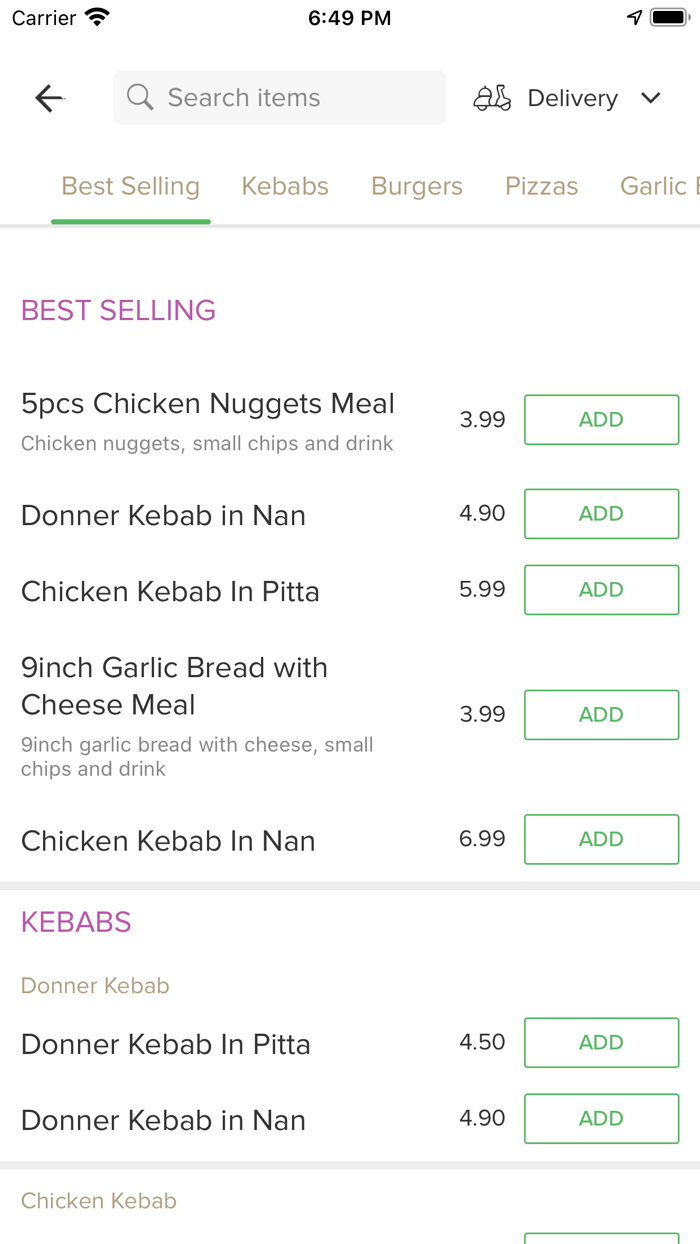Add Donner Kebab In Pitta for 4.50
Image resolution: width=700 pixels, height=1244 pixels.
[601, 1043]
